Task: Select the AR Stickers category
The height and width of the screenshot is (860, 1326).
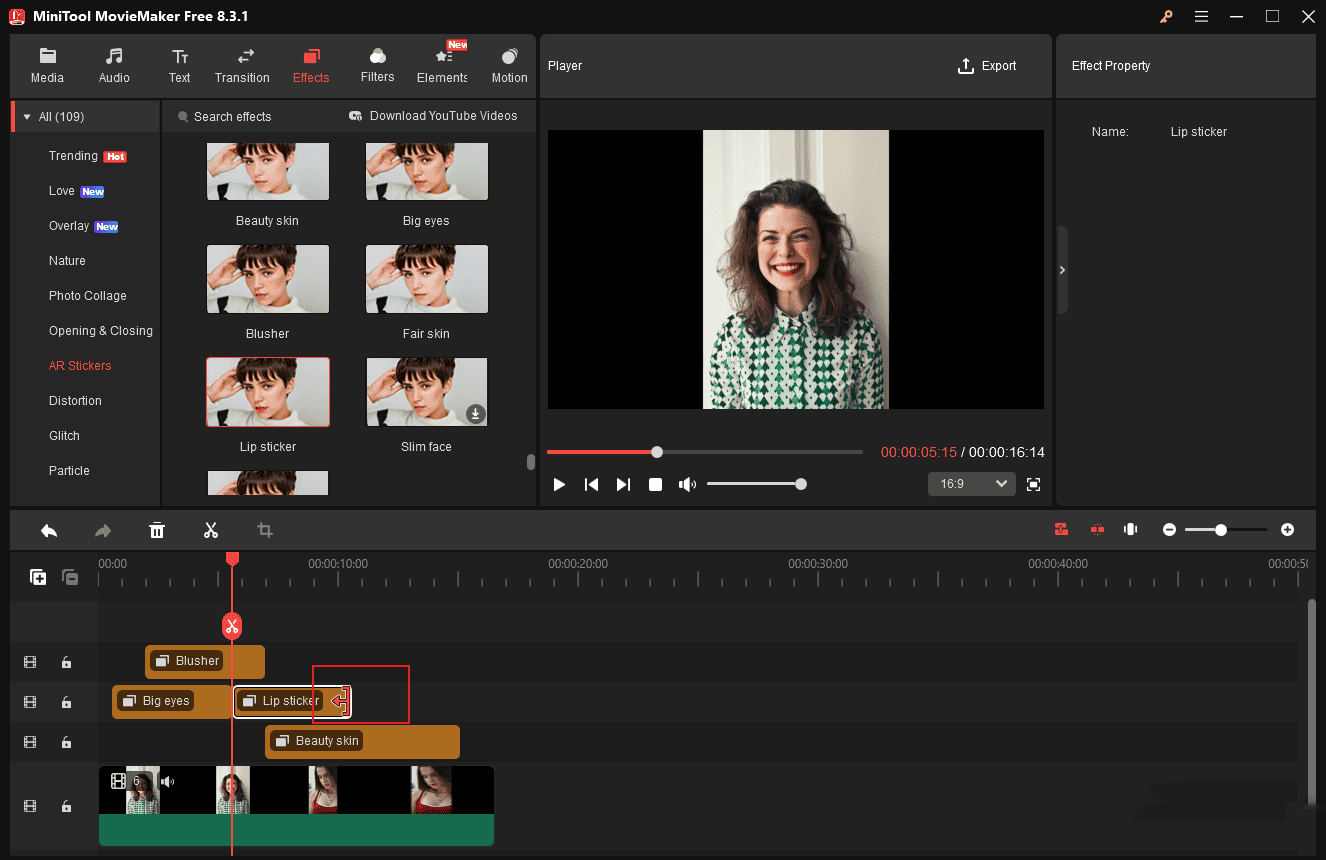Action: pyautogui.click(x=80, y=365)
